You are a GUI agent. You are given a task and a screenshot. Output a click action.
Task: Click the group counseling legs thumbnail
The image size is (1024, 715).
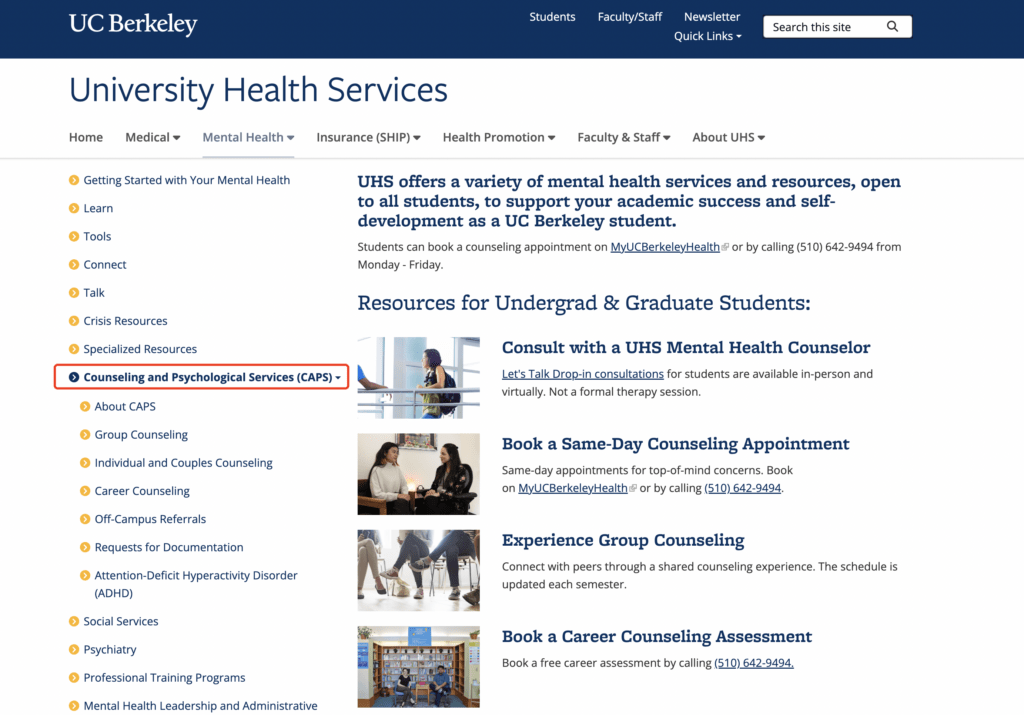(x=419, y=570)
